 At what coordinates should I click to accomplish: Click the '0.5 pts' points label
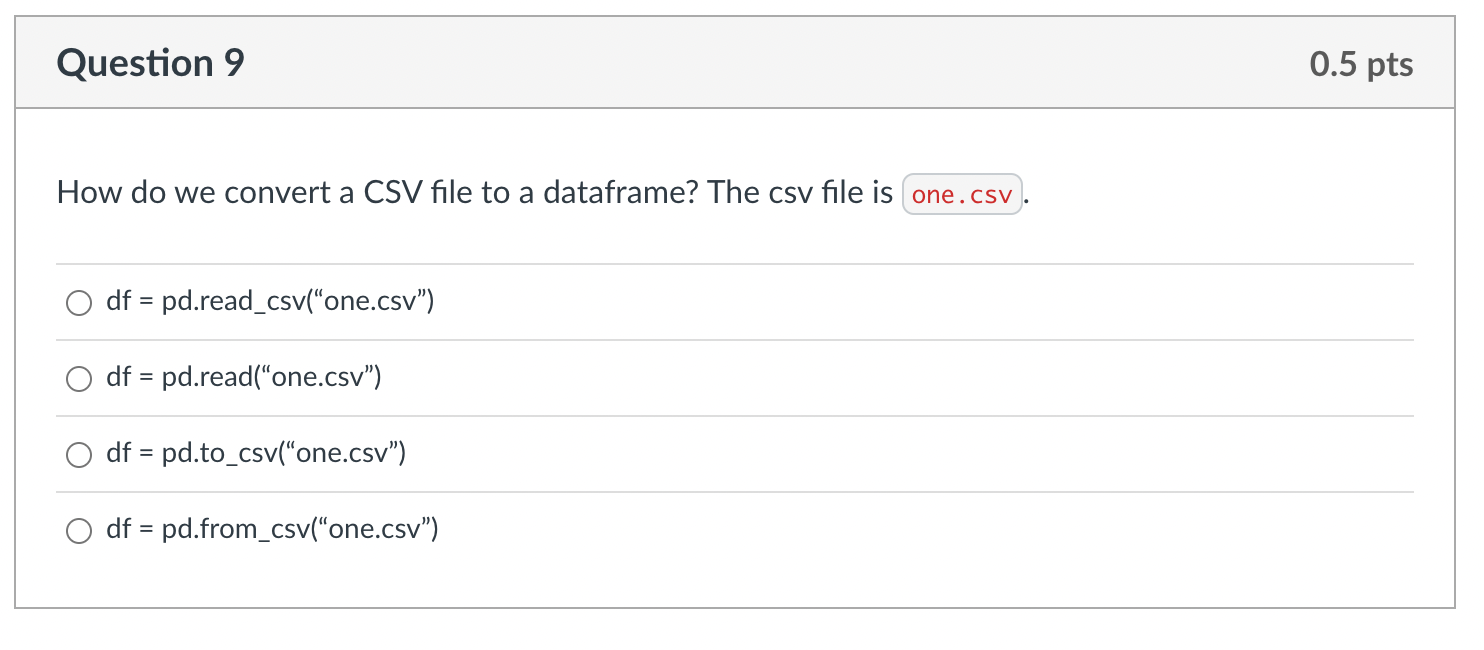click(x=1361, y=65)
